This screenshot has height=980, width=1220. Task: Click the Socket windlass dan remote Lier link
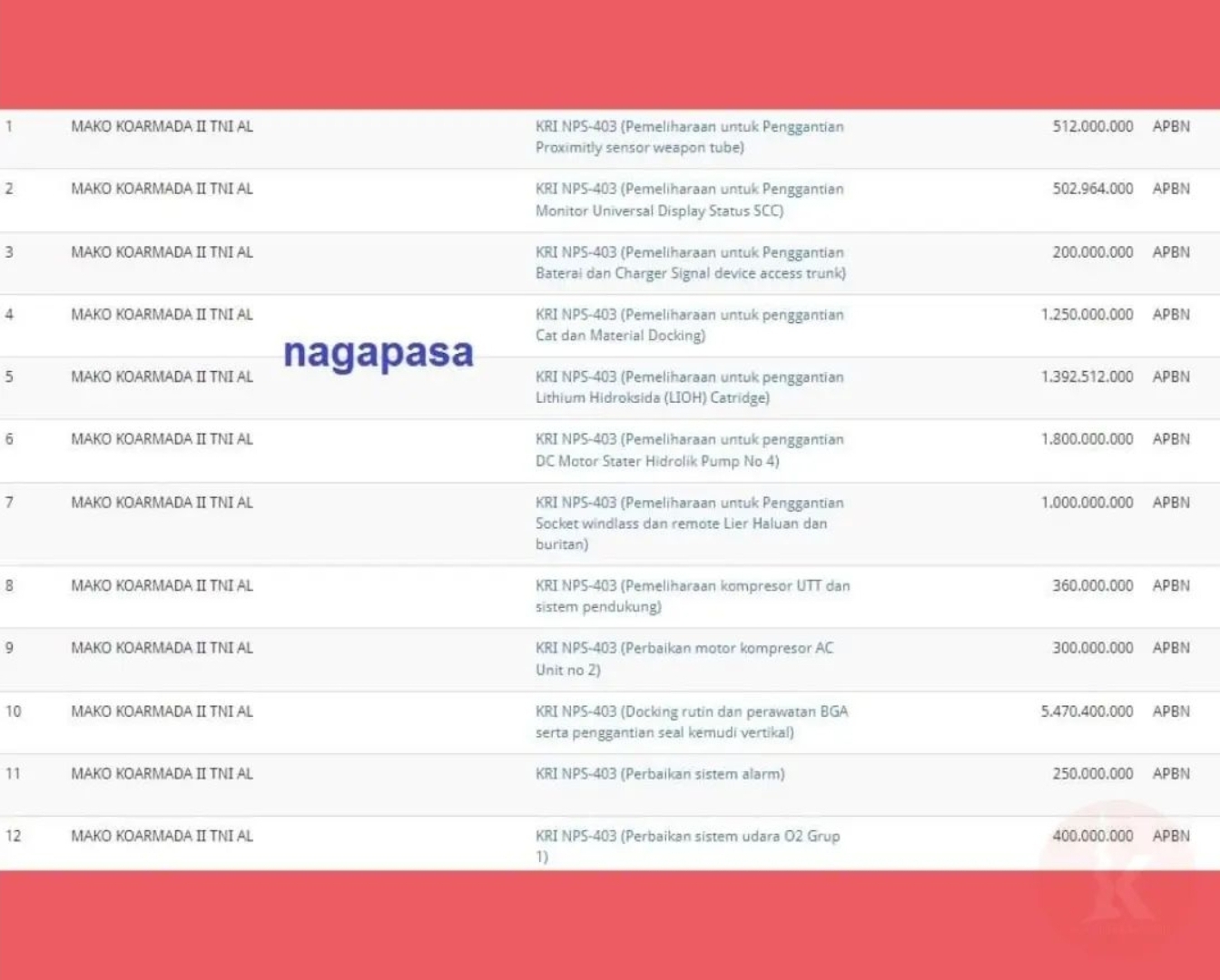[x=689, y=524]
